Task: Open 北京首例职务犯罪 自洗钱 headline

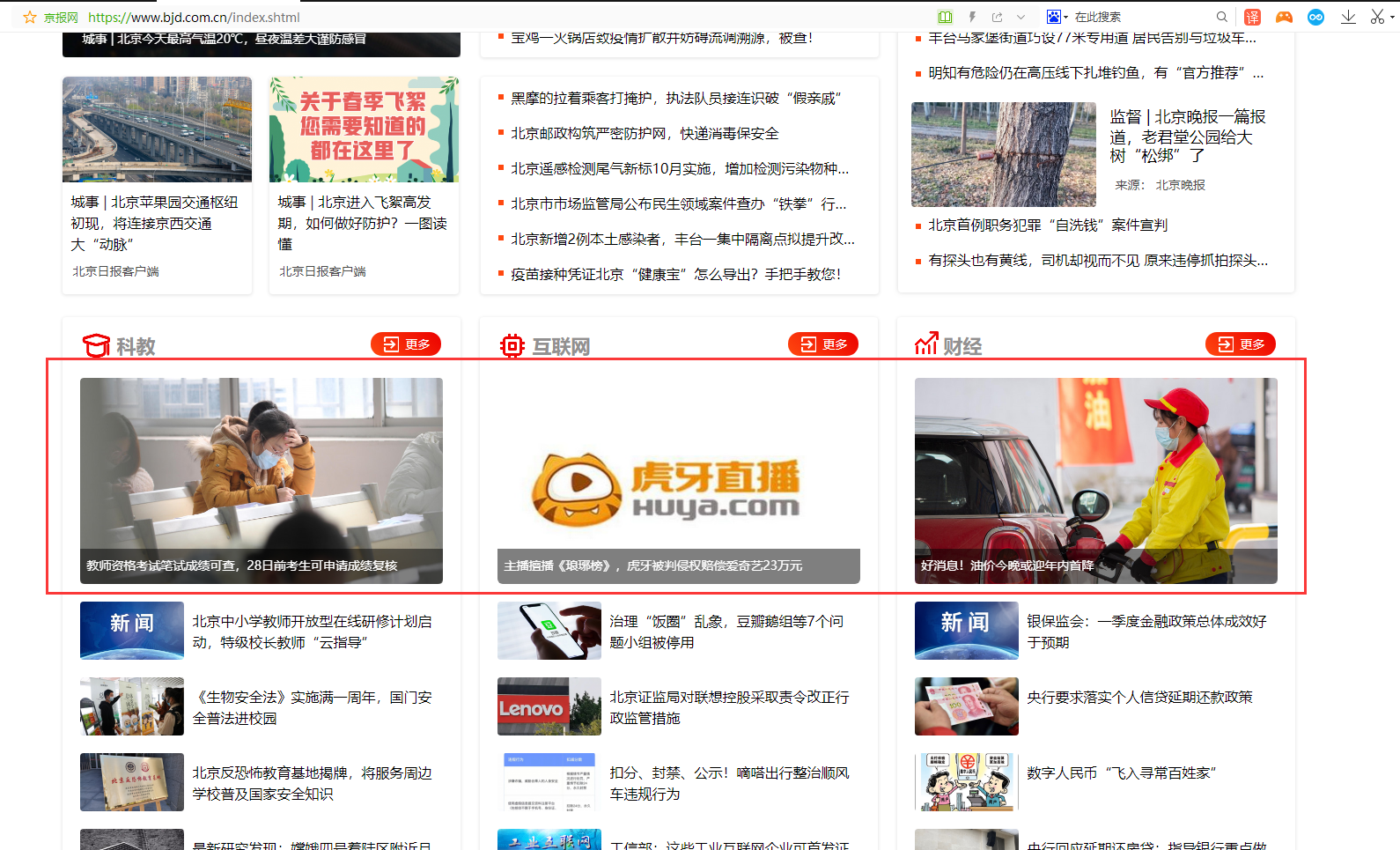Action: pos(1048,225)
